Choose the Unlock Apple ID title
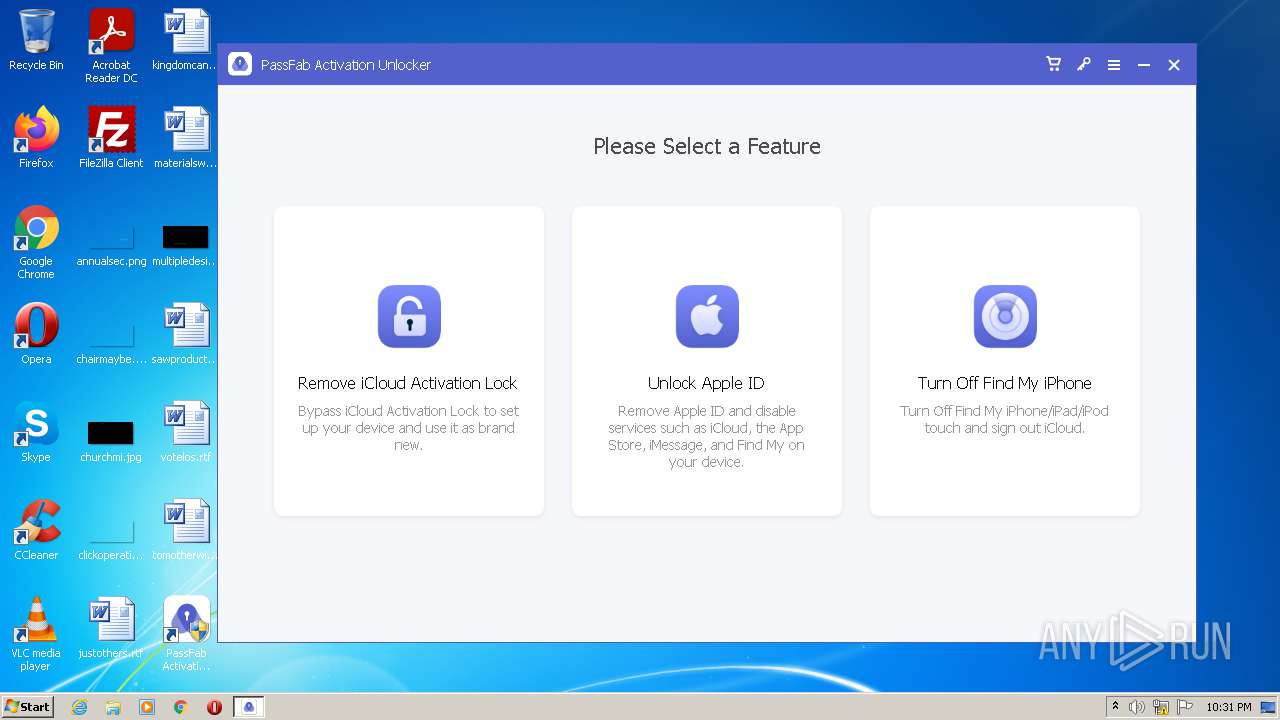 click(x=706, y=383)
